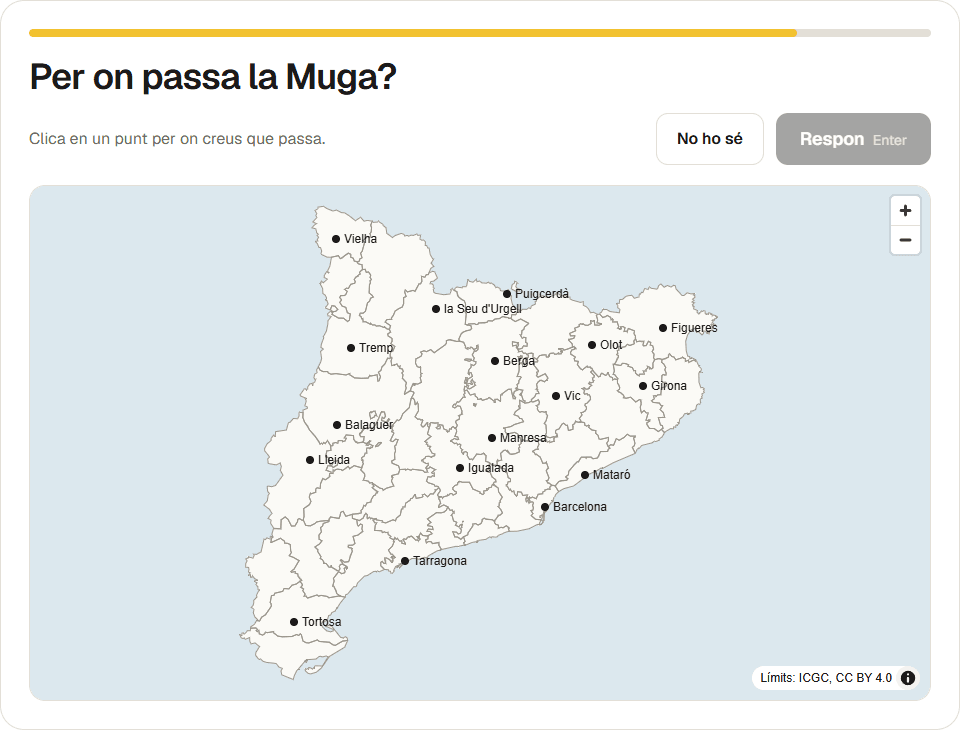Viewport: 960px width, 730px height.
Task: Select the Berga city dot
Action: (495, 361)
